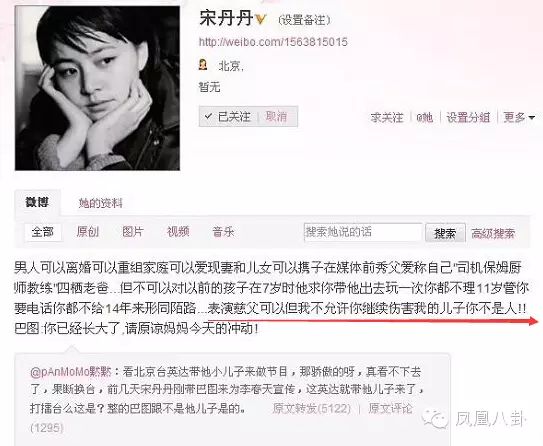Click the @她 mention link
This screenshot has height=446, width=543.
425,117
